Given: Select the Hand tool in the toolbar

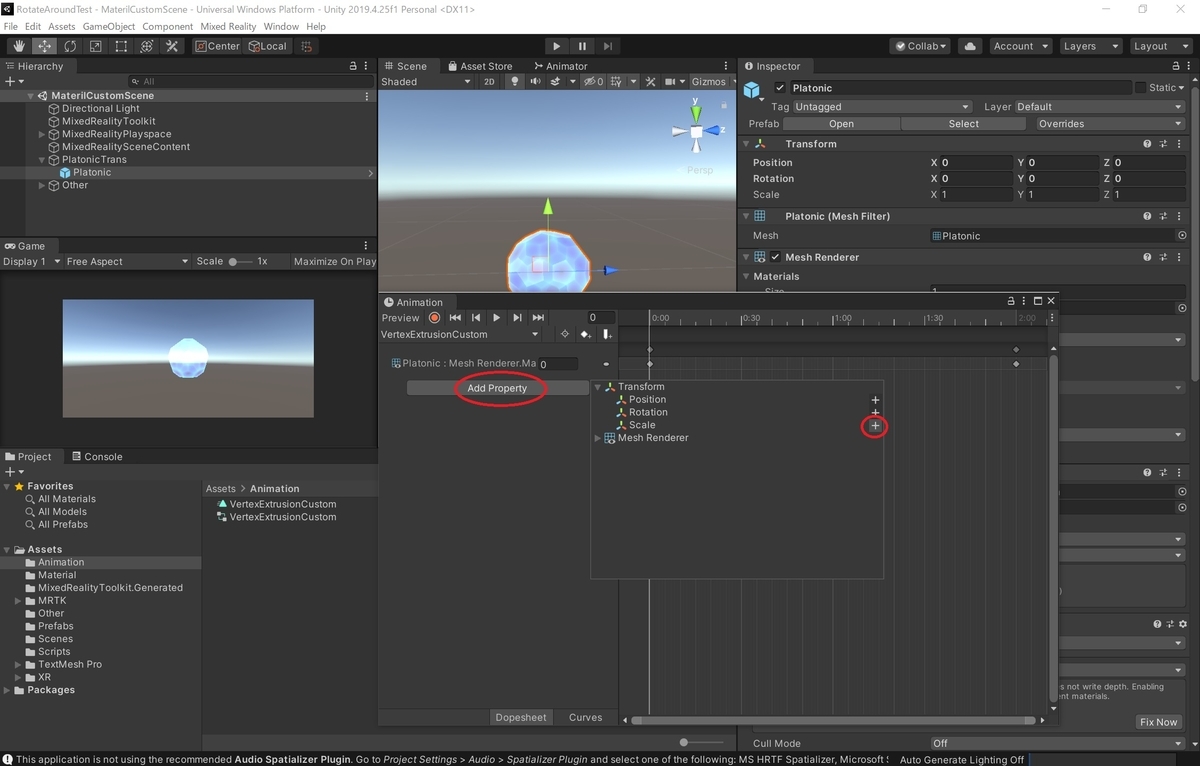Looking at the screenshot, I should [x=19, y=46].
